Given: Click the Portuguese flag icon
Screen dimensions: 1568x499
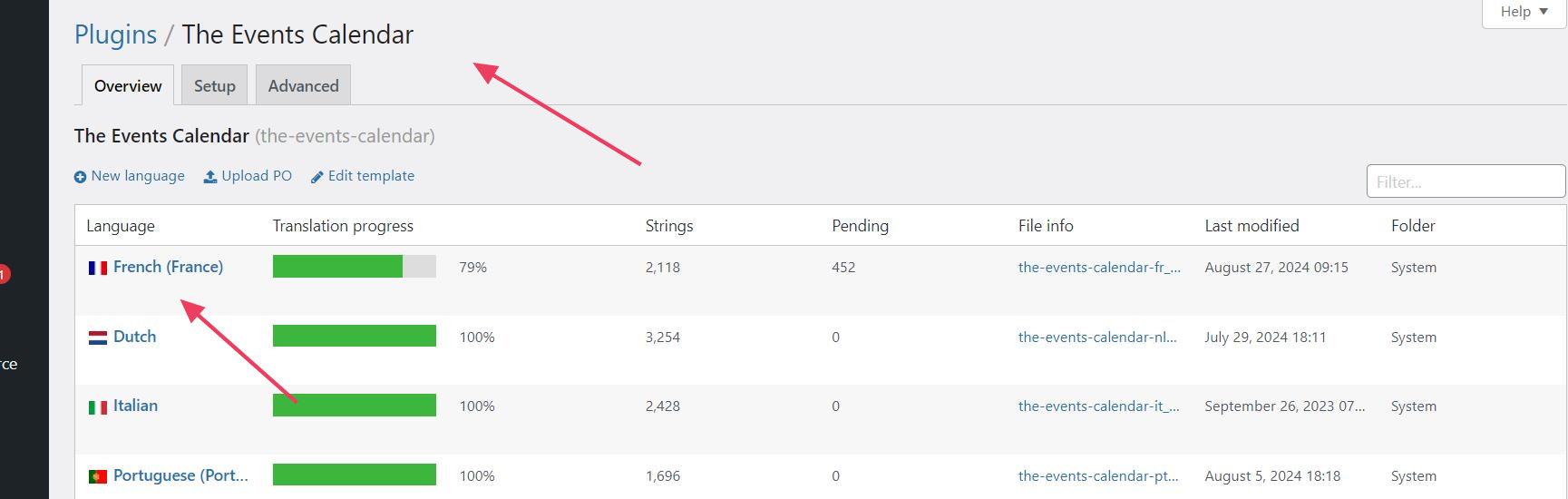Looking at the screenshot, I should [x=98, y=477].
